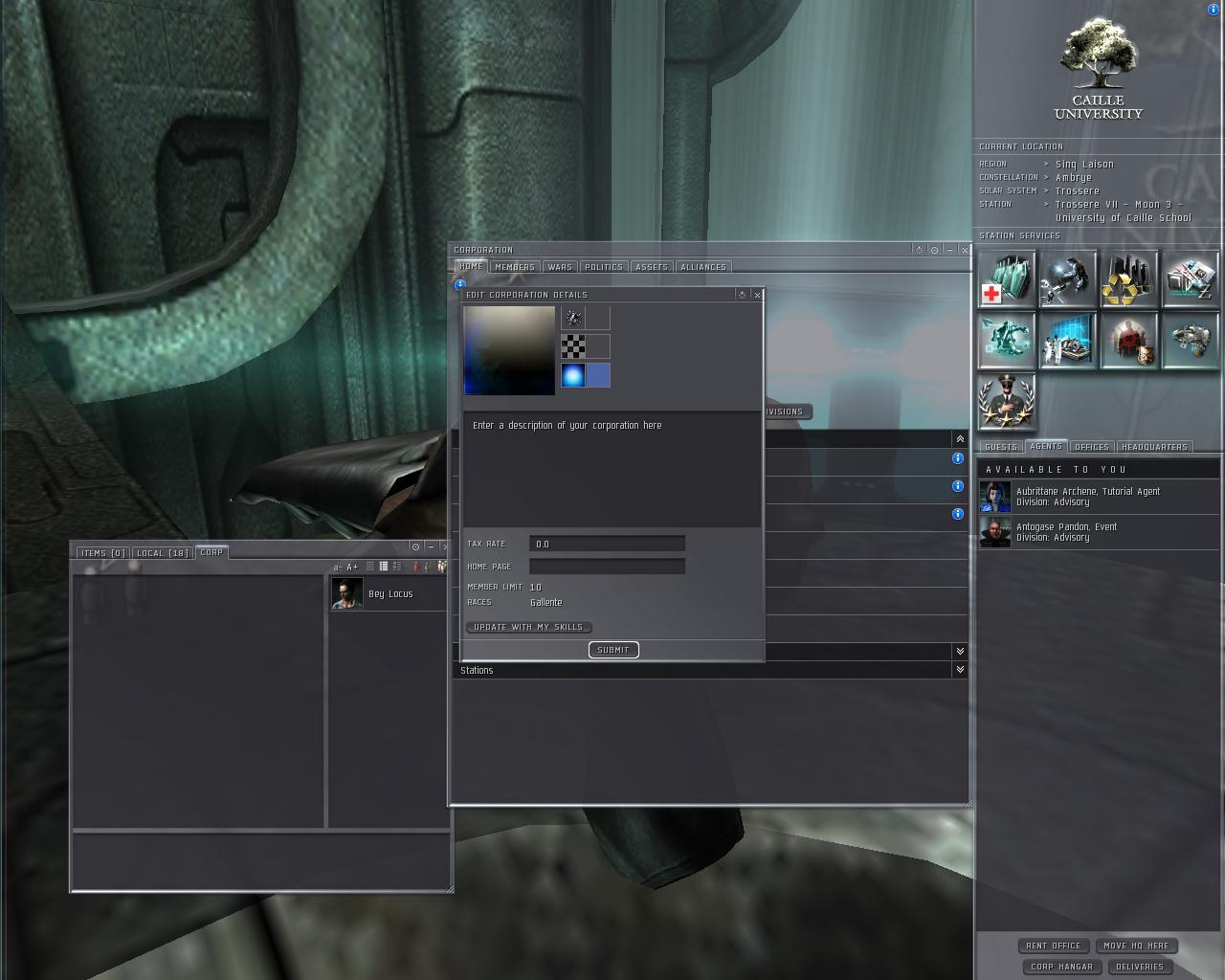1225x980 pixels.
Task: Click the bottom info icon in Corporation list
Action: (x=957, y=514)
